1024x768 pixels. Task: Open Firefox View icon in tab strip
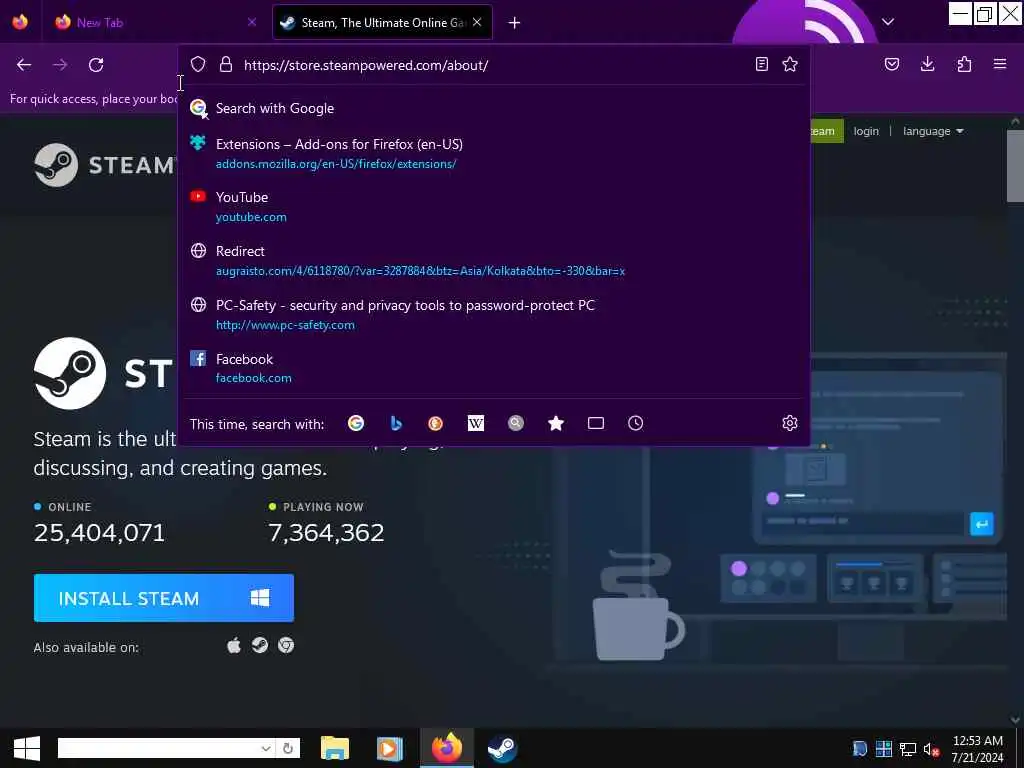20,22
